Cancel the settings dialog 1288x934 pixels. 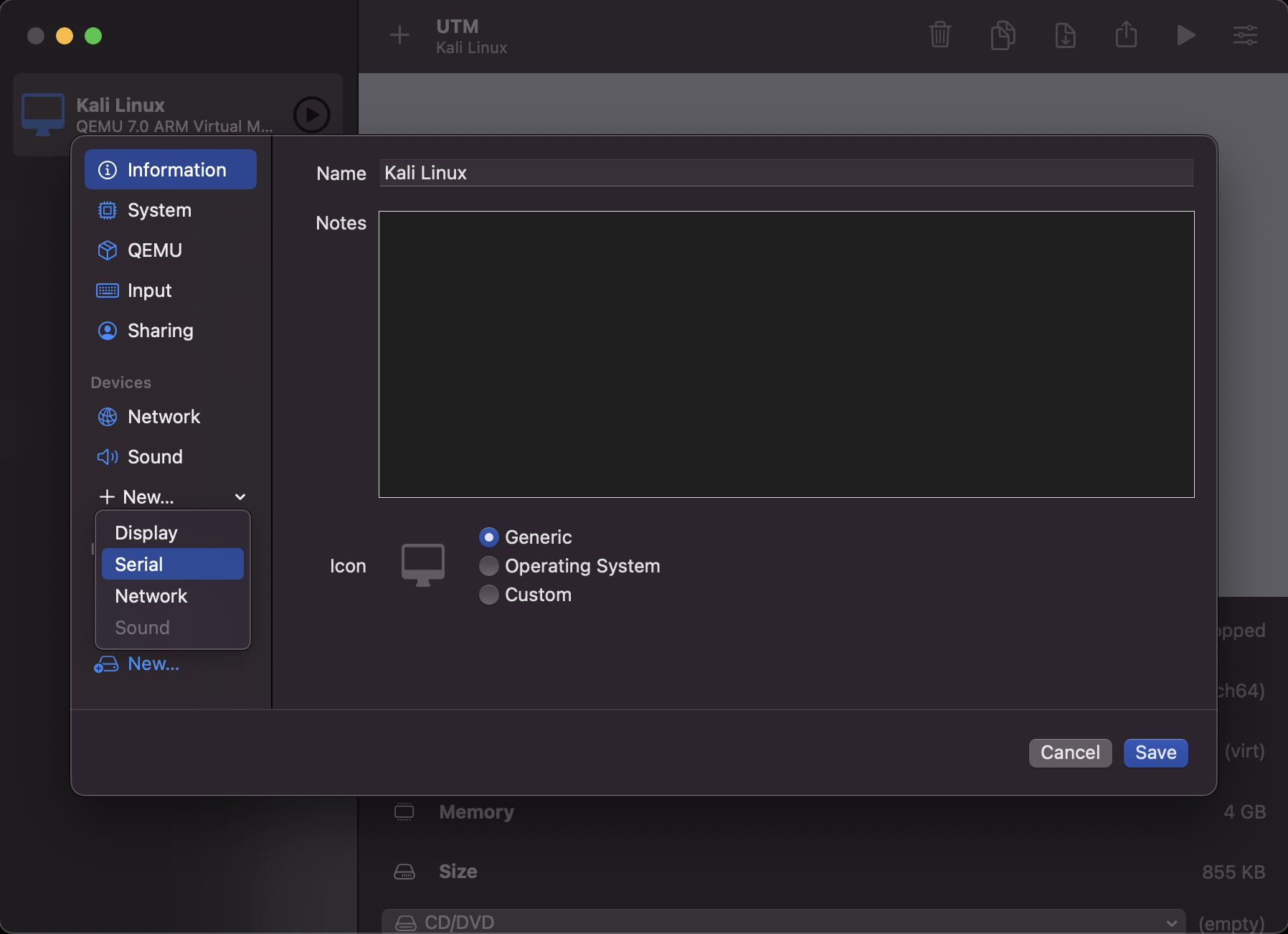1069,753
